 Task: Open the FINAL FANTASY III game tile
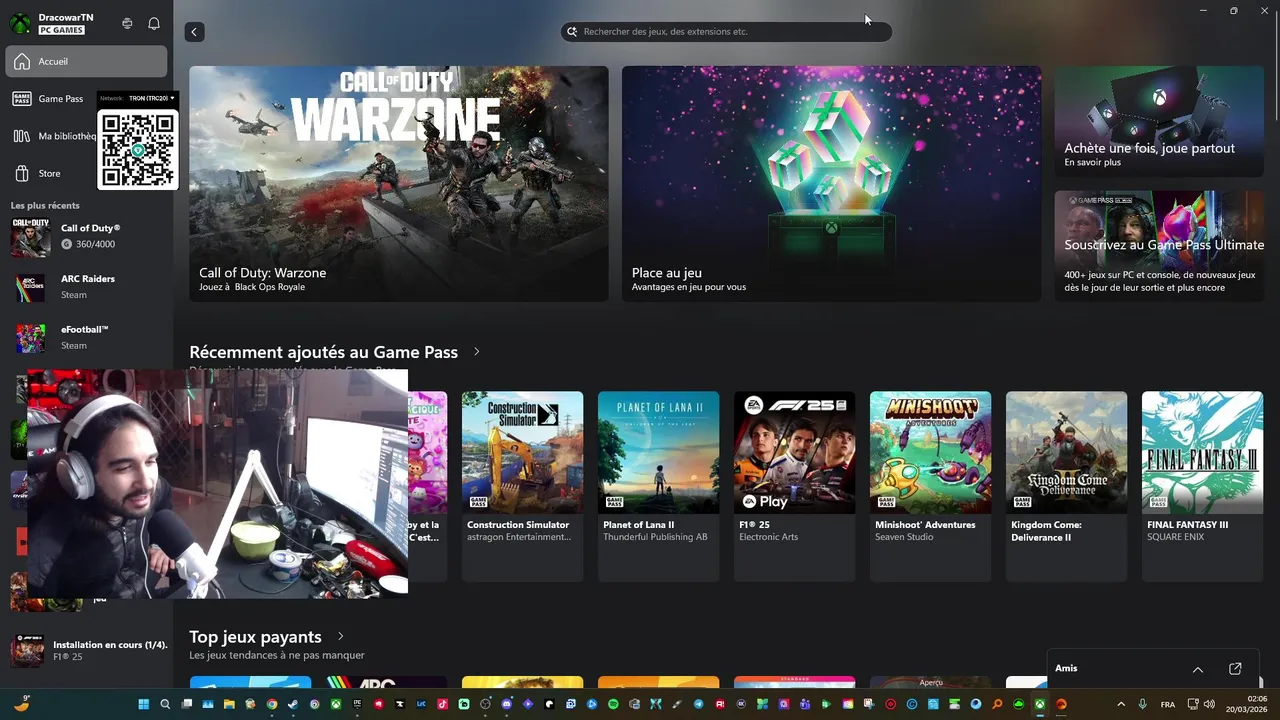pos(1202,486)
